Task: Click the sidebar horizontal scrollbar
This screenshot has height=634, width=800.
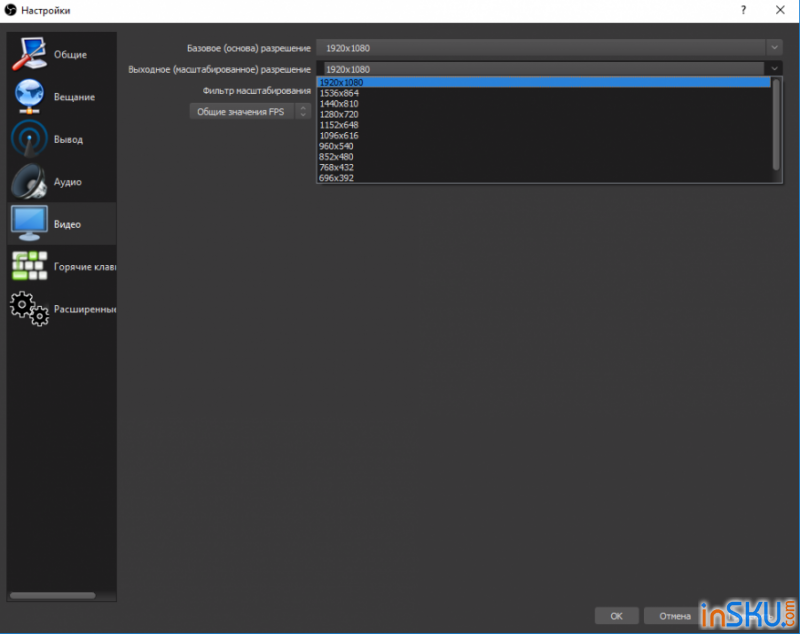Action: coord(53,595)
